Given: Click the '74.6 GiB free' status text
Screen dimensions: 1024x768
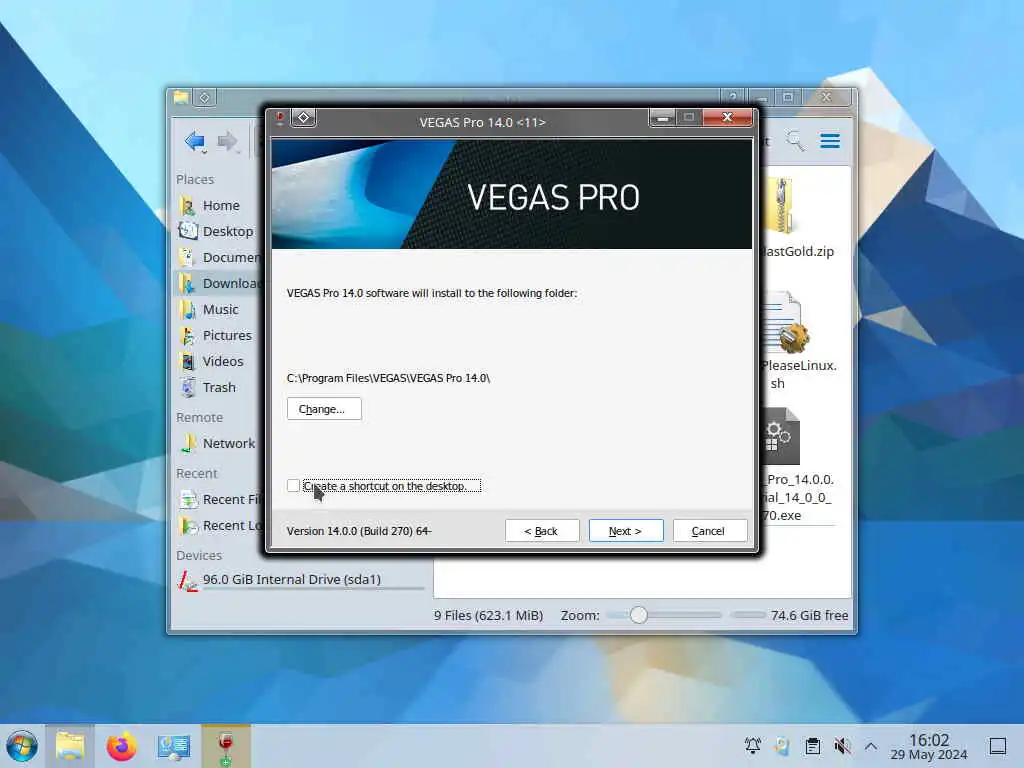Looking at the screenshot, I should (x=809, y=615).
